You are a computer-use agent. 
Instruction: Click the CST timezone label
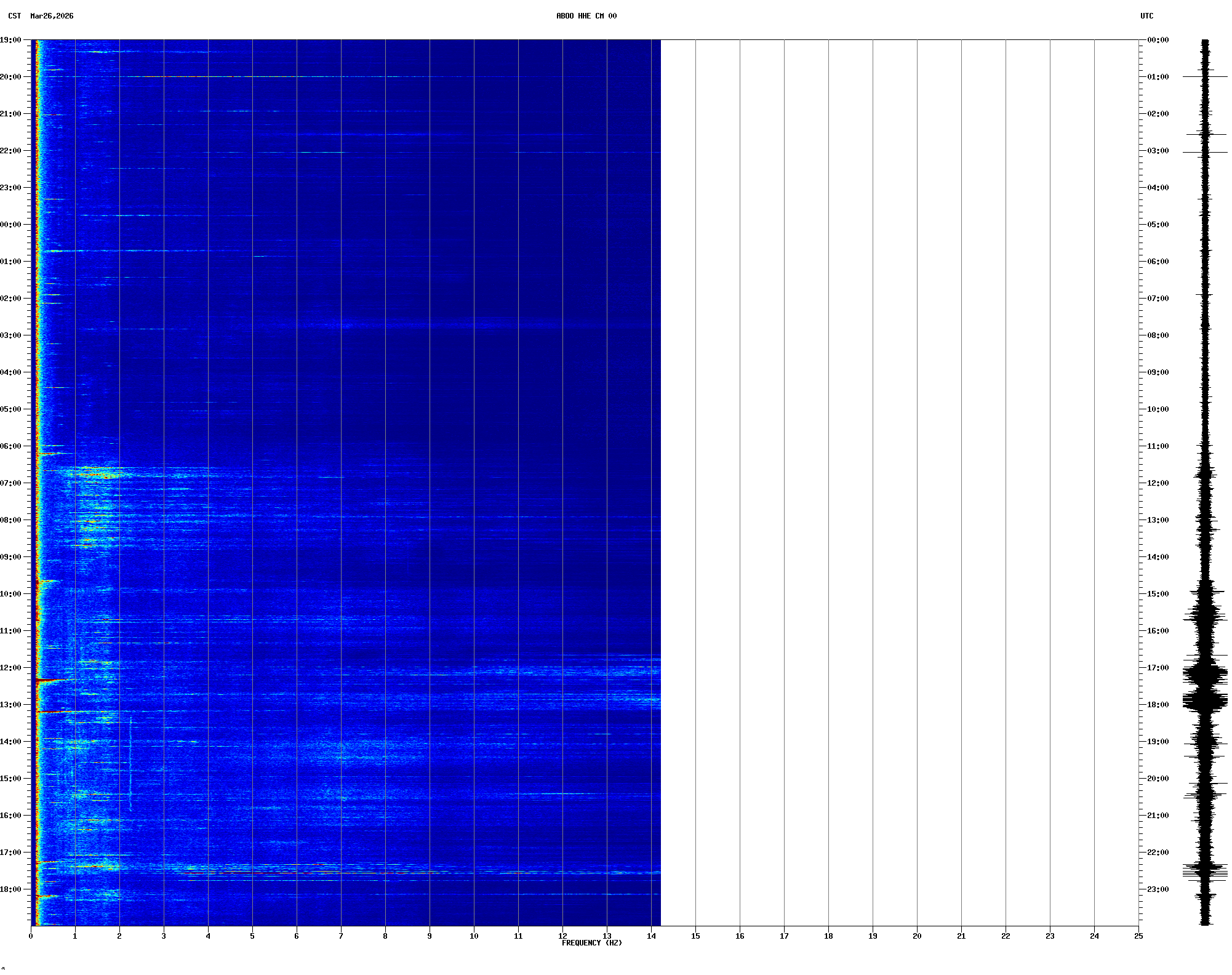point(15,16)
